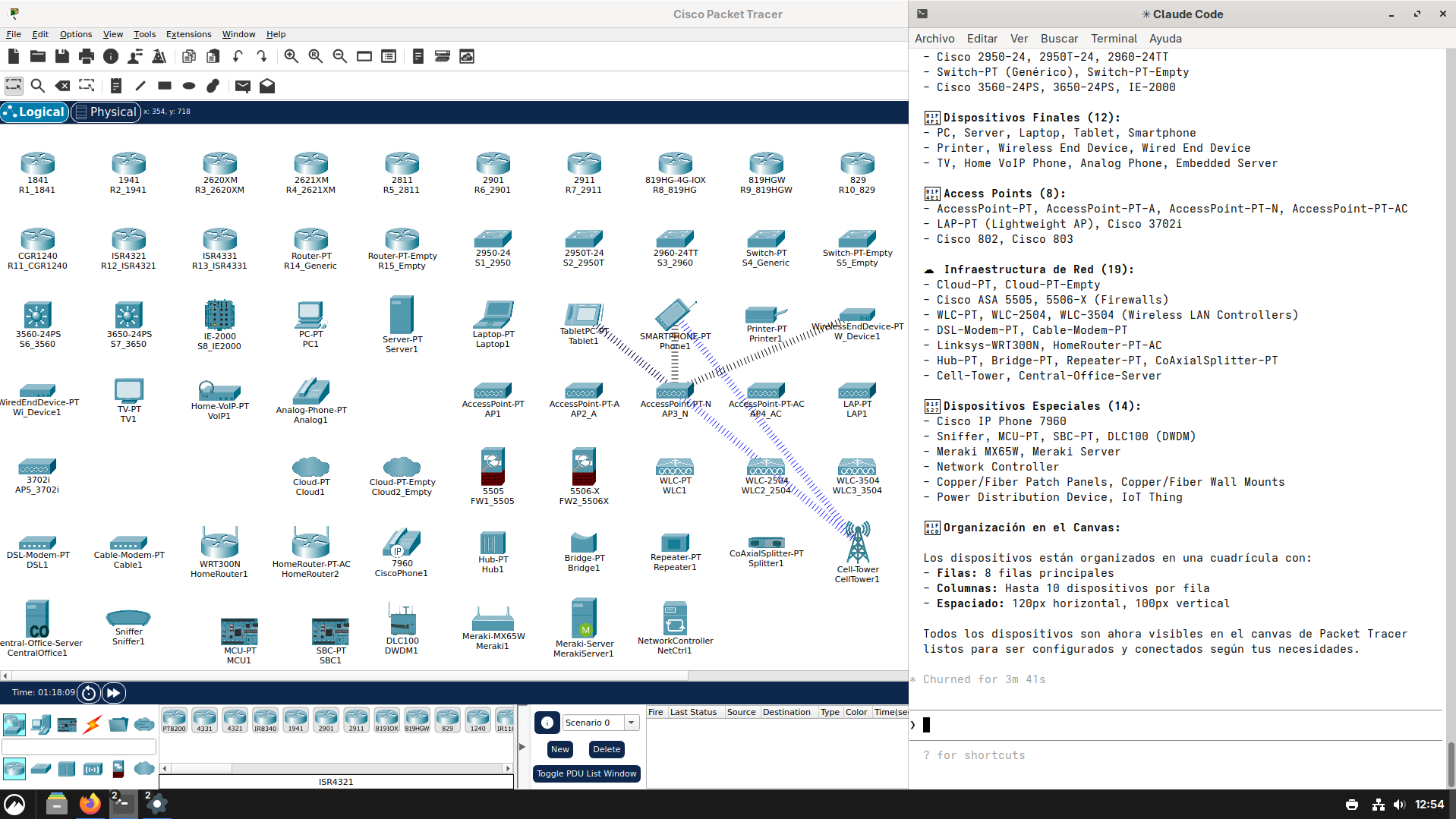Switch to the Physical workspace view
1456x819 pixels.
[106, 112]
